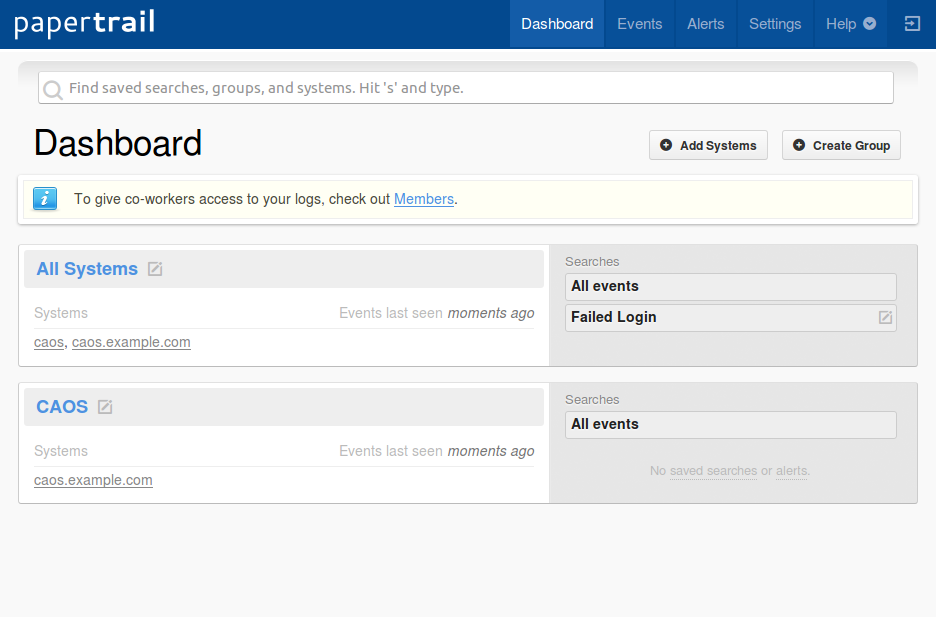Edit the Failed Login saved search icon
The width and height of the screenshot is (936, 617).
click(885, 317)
